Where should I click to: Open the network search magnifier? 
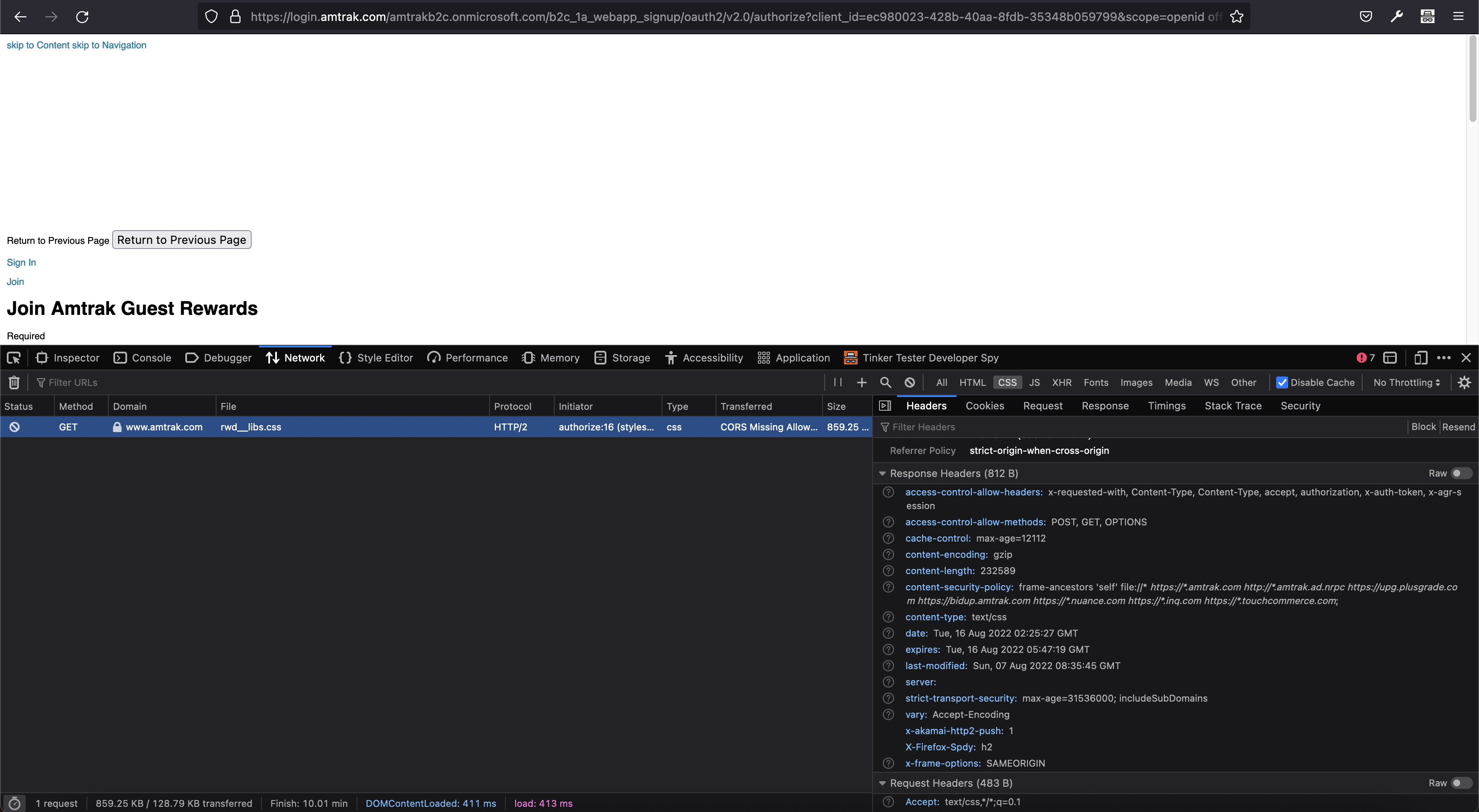point(885,382)
